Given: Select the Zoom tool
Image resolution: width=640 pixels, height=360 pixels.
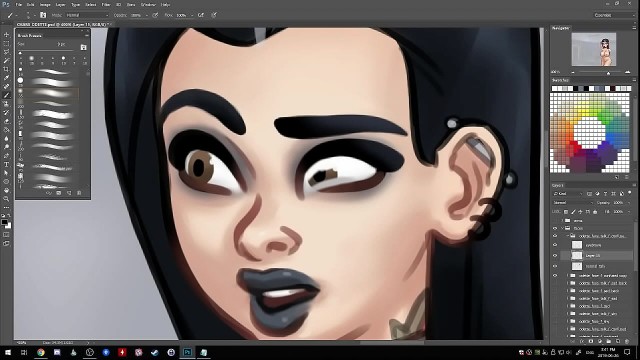Looking at the screenshot, I should 6,199.
